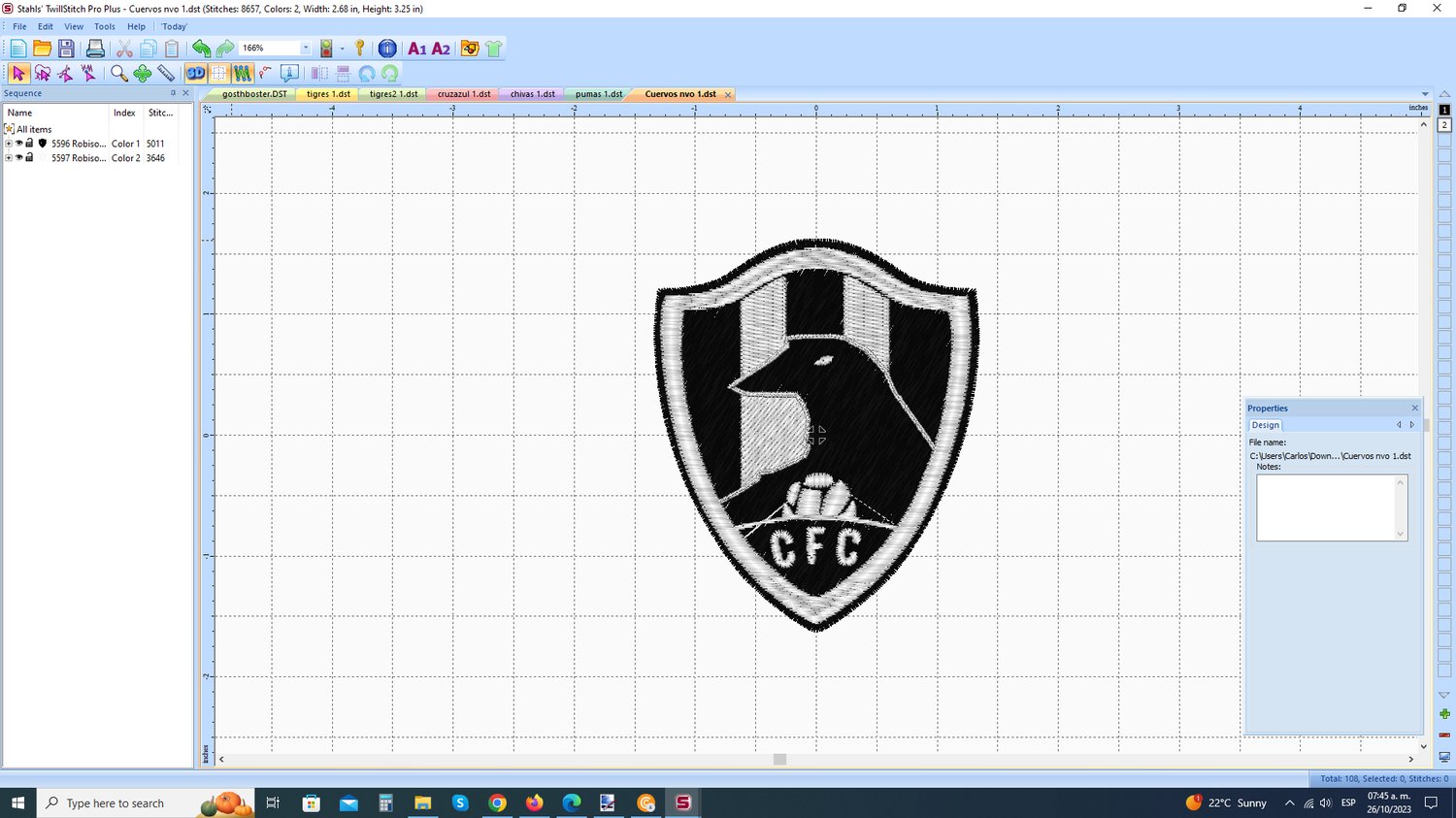1456x818 pixels.
Task: Select the A1 text tool
Action: pos(417,49)
